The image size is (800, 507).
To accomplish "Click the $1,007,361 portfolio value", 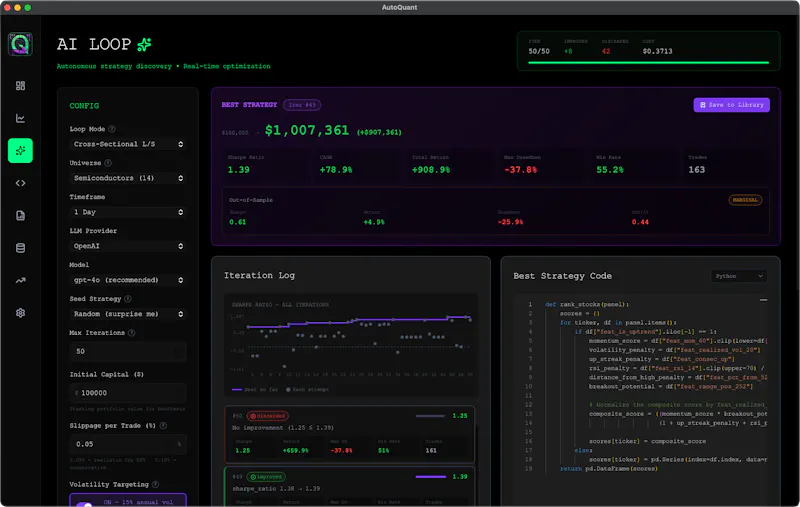I will click(307, 131).
